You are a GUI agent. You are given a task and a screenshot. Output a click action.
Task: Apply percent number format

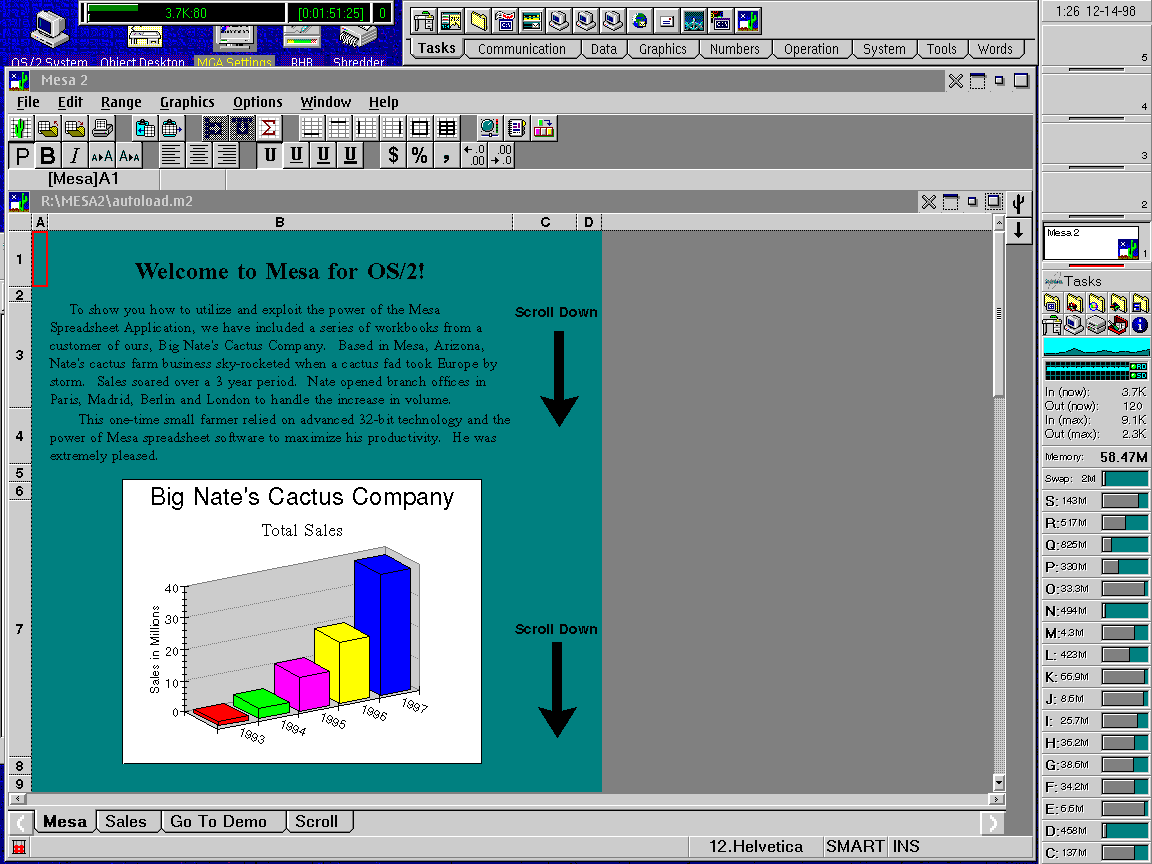pos(420,155)
